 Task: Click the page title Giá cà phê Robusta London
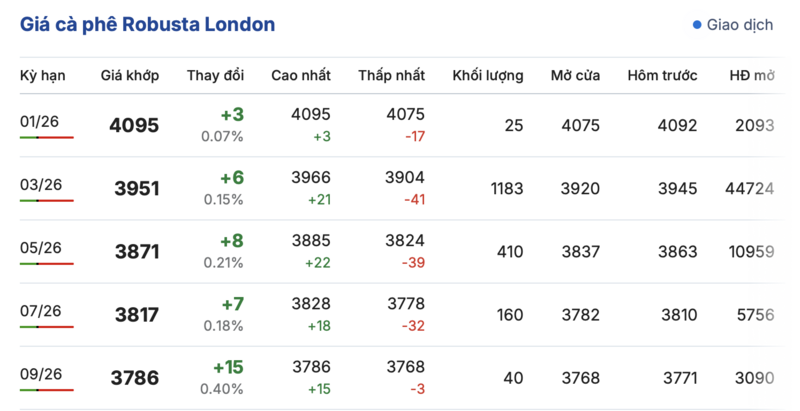coord(148,24)
